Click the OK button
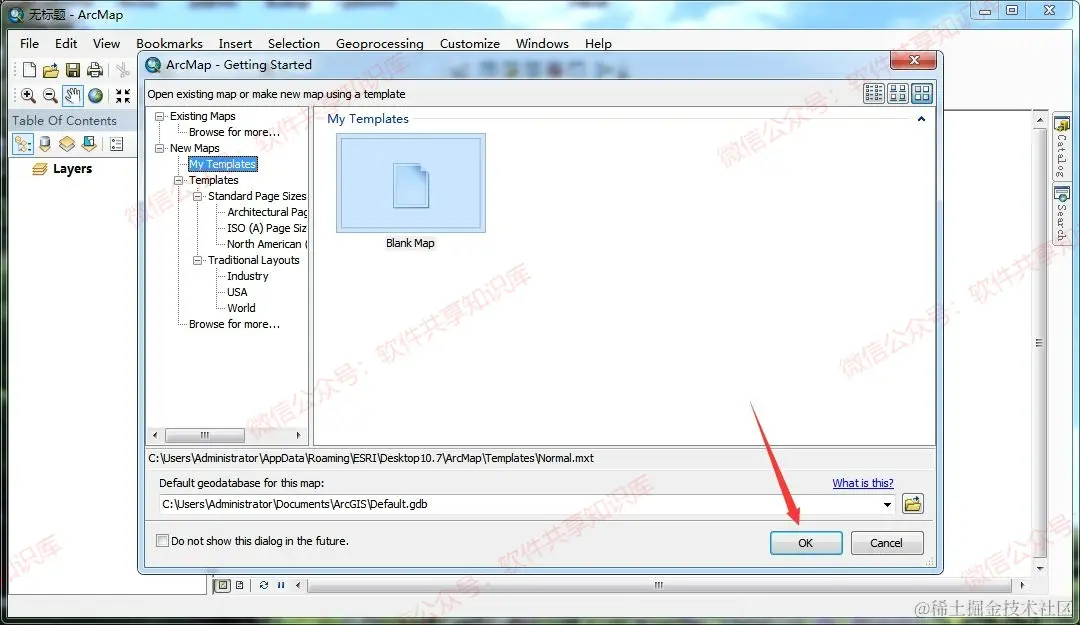This screenshot has height=625, width=1080. [x=806, y=543]
